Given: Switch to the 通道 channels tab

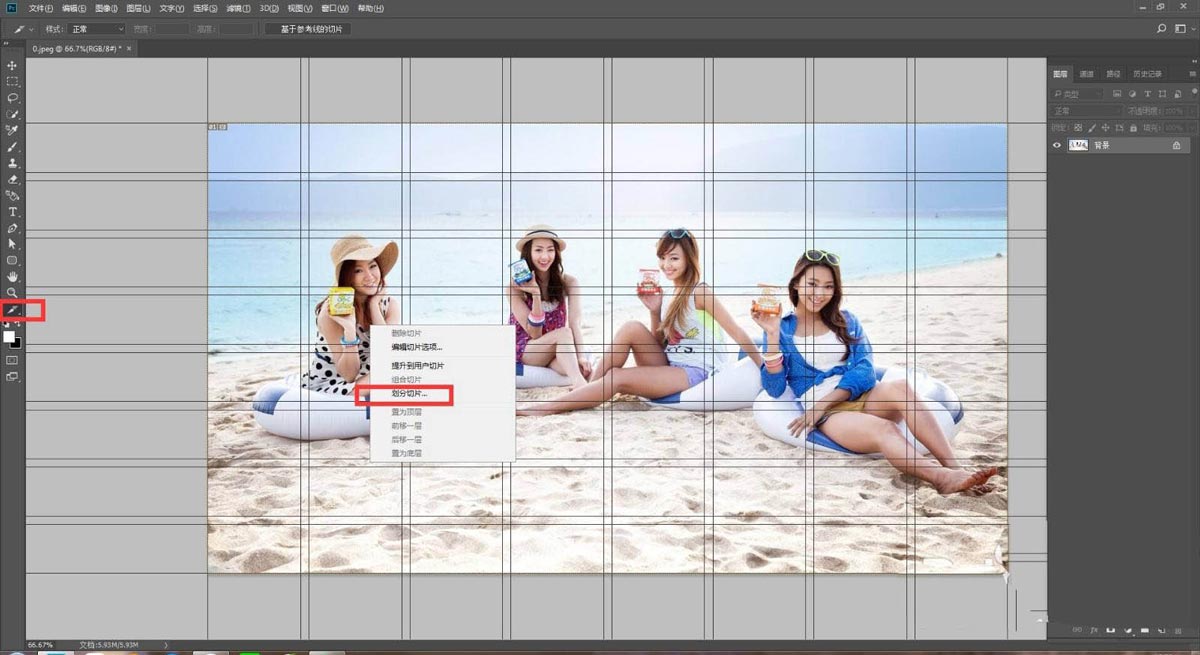Looking at the screenshot, I should [1086, 73].
